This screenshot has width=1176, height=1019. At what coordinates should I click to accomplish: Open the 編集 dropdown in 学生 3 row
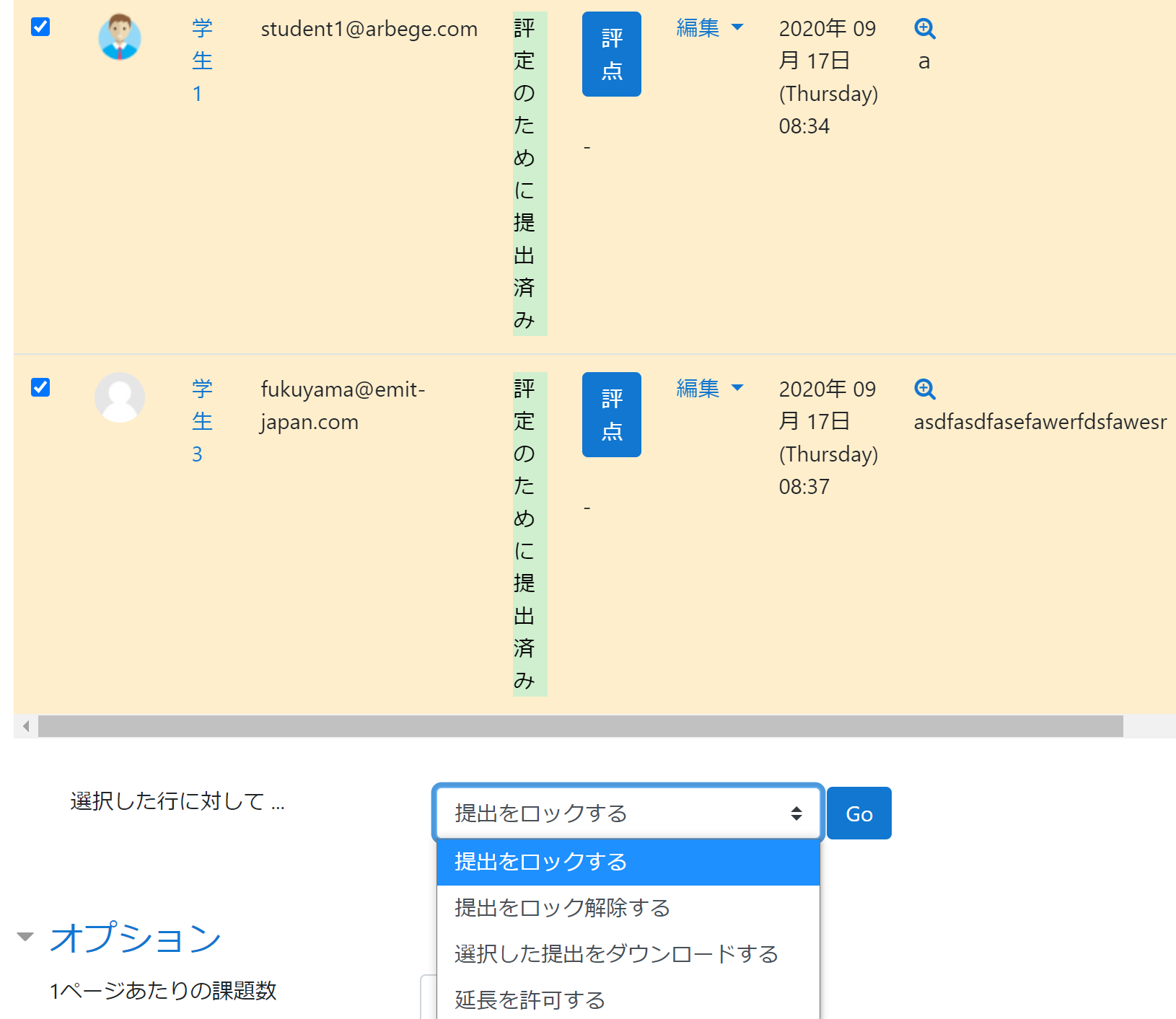coord(710,388)
